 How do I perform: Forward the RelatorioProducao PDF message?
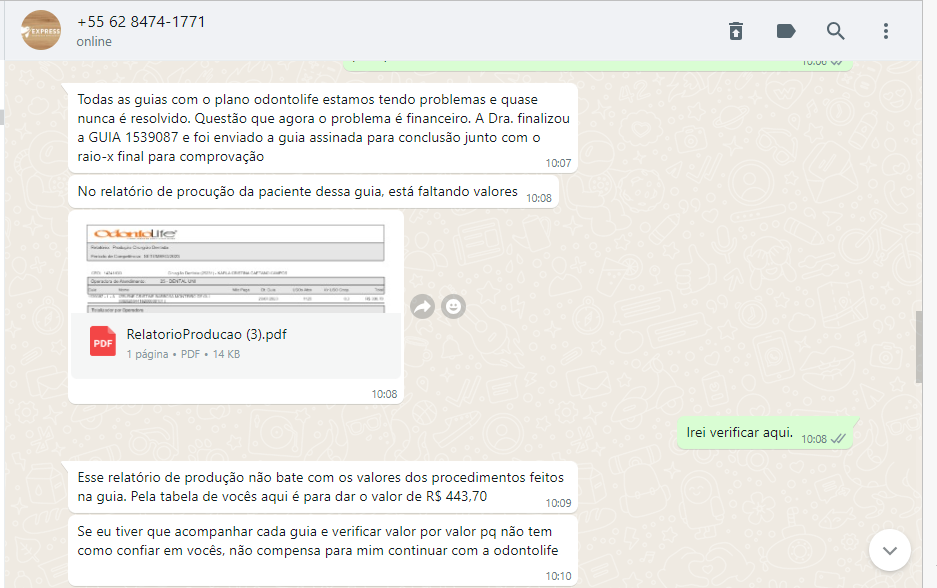coord(422,307)
